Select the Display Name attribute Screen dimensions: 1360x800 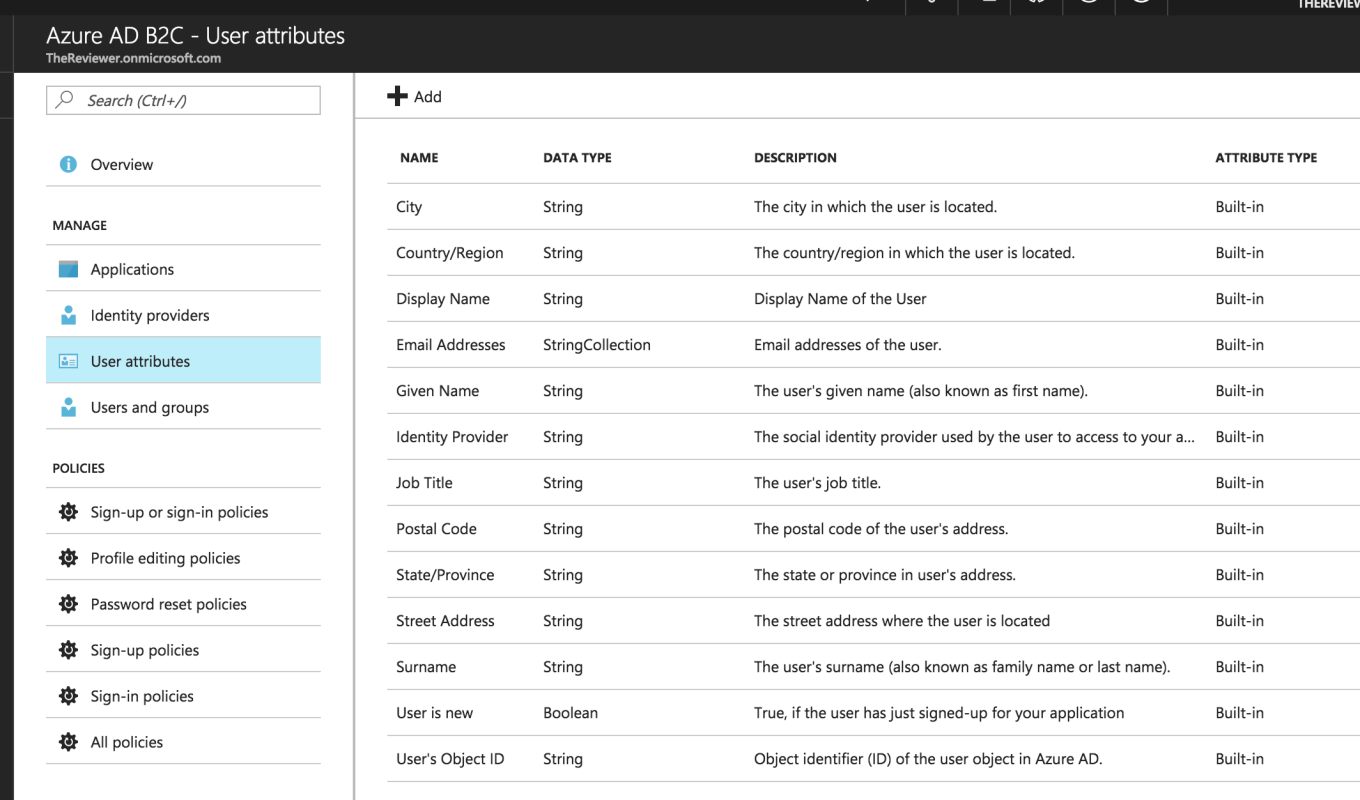click(873, 299)
